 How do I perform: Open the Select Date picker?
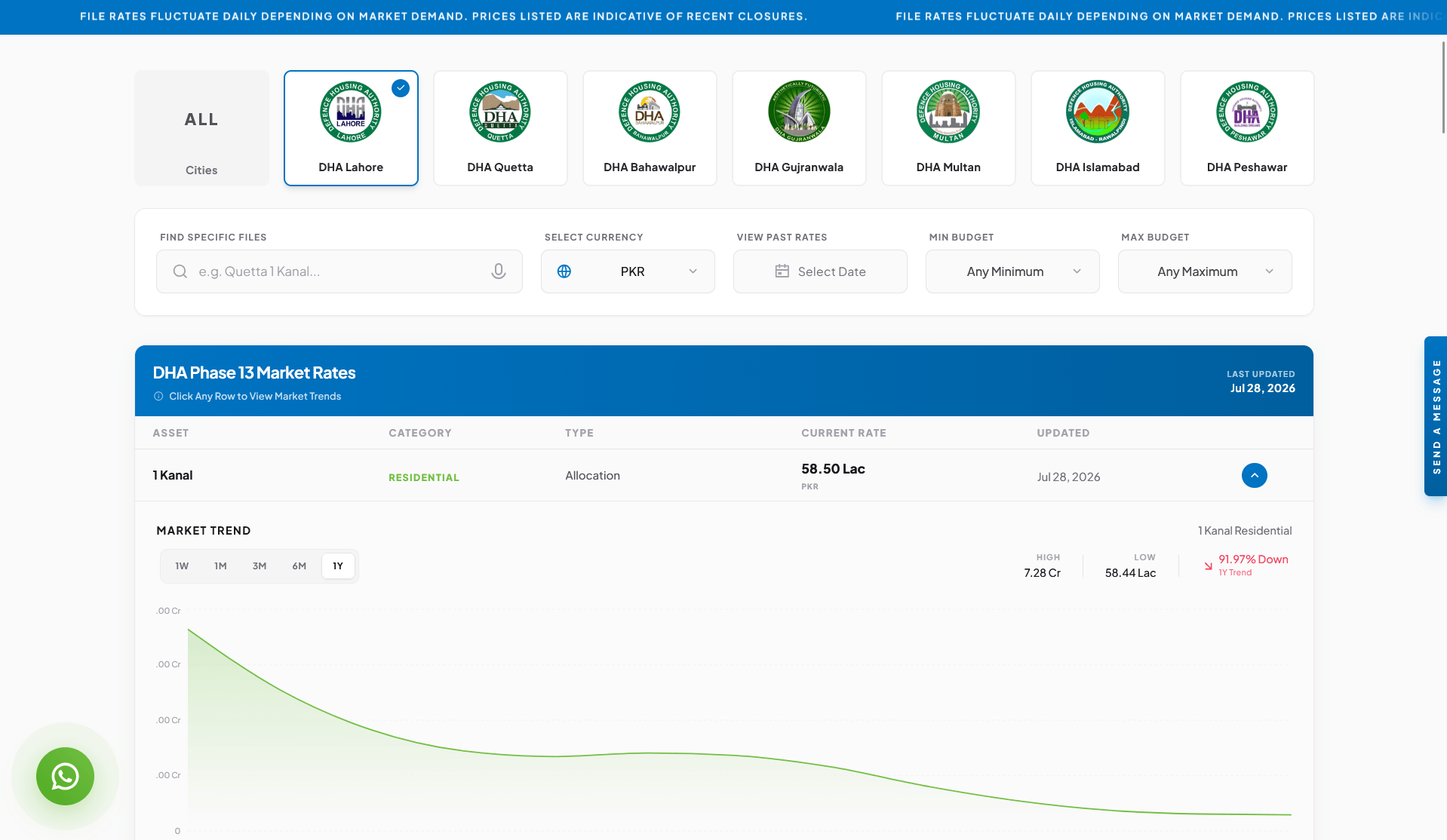point(820,271)
